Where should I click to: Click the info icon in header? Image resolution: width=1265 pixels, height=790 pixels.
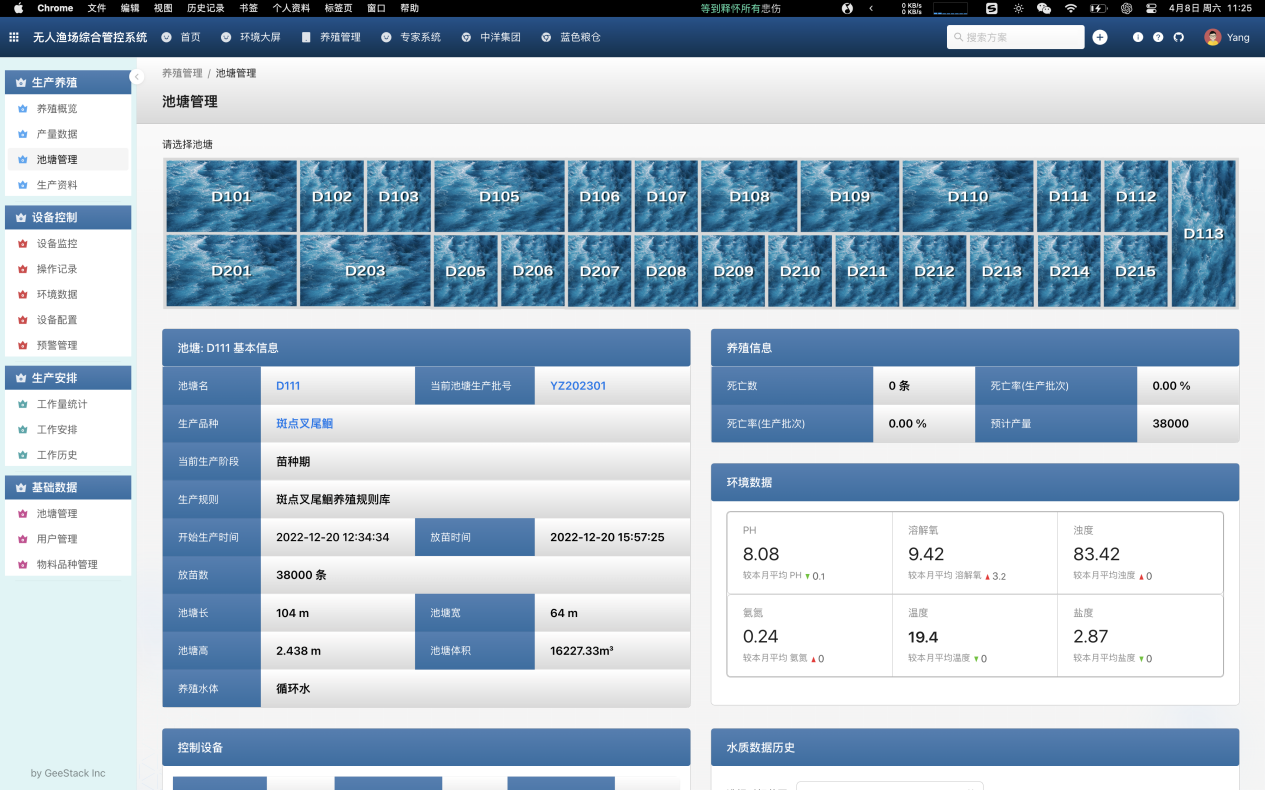pos(1138,37)
